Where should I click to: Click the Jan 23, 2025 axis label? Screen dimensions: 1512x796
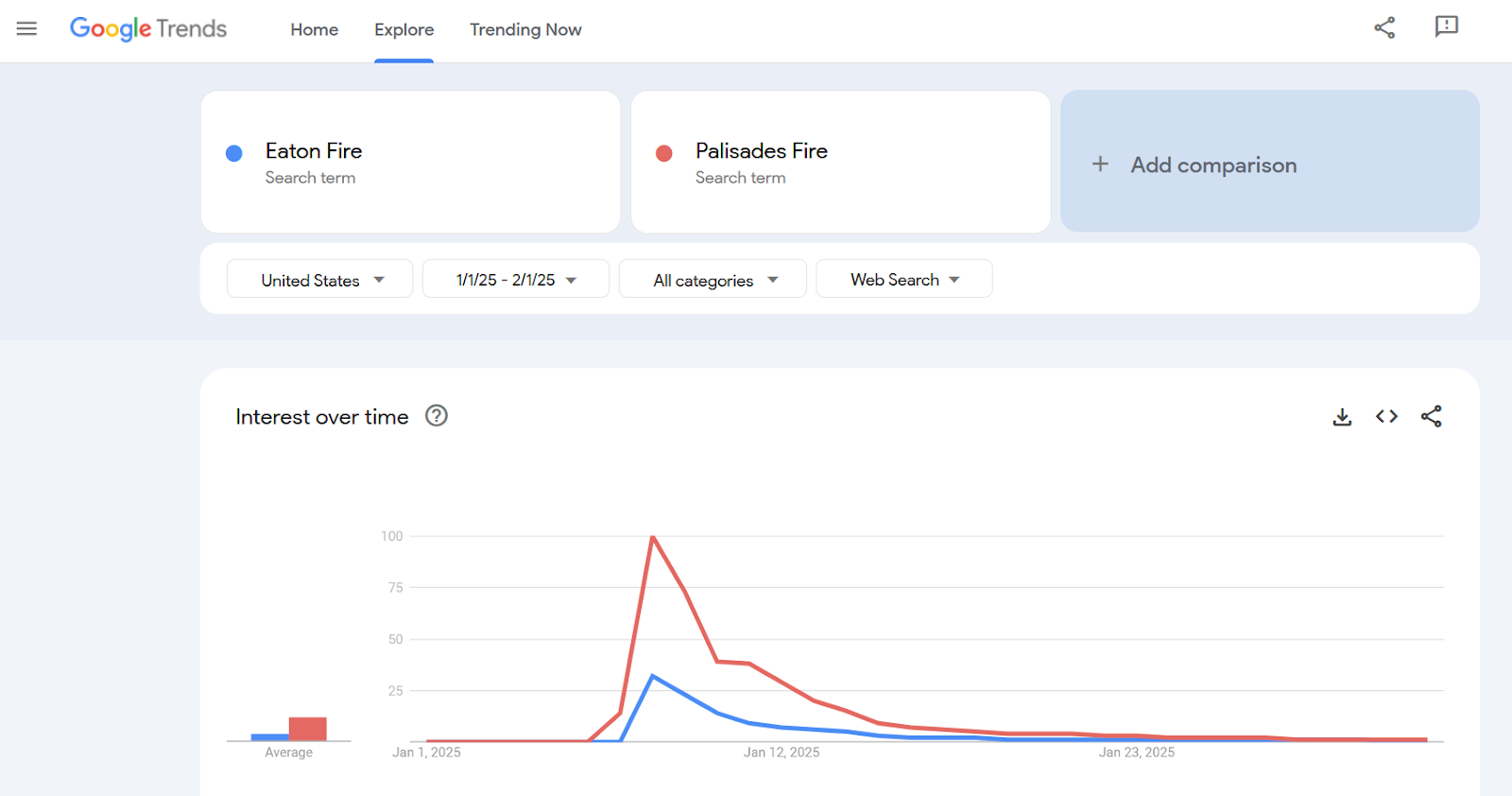(x=1137, y=753)
